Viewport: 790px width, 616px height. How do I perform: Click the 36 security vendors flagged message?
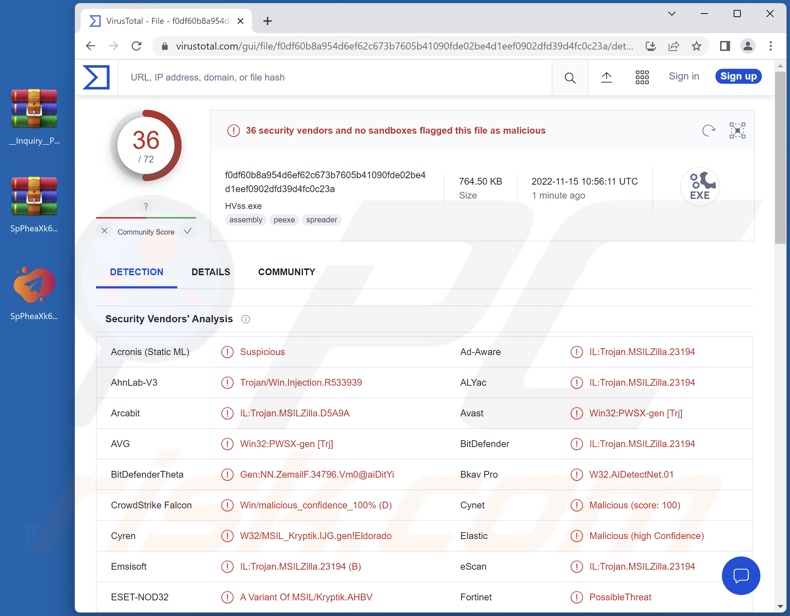click(x=396, y=130)
